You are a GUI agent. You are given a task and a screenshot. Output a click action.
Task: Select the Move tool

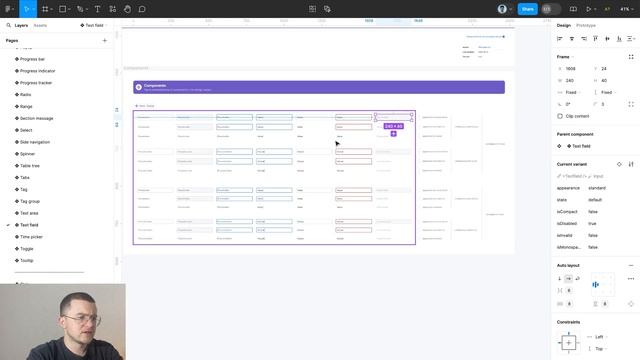click(26, 9)
